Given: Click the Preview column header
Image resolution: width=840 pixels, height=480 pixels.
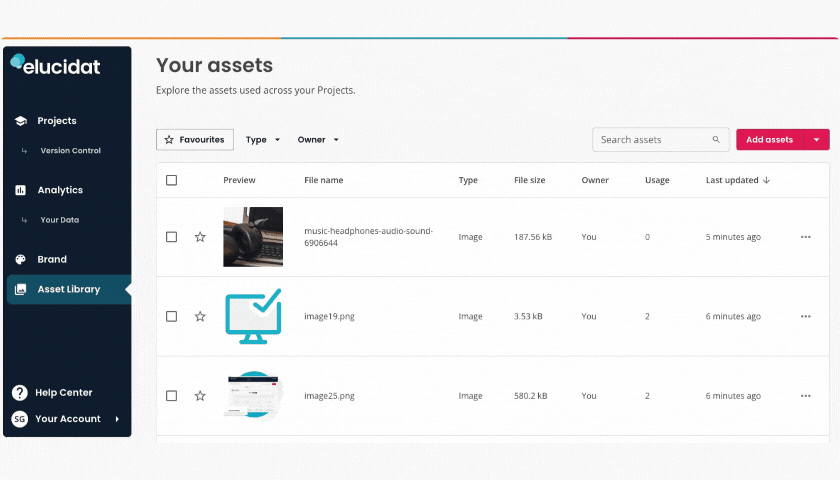Looking at the screenshot, I should pyautogui.click(x=239, y=180).
